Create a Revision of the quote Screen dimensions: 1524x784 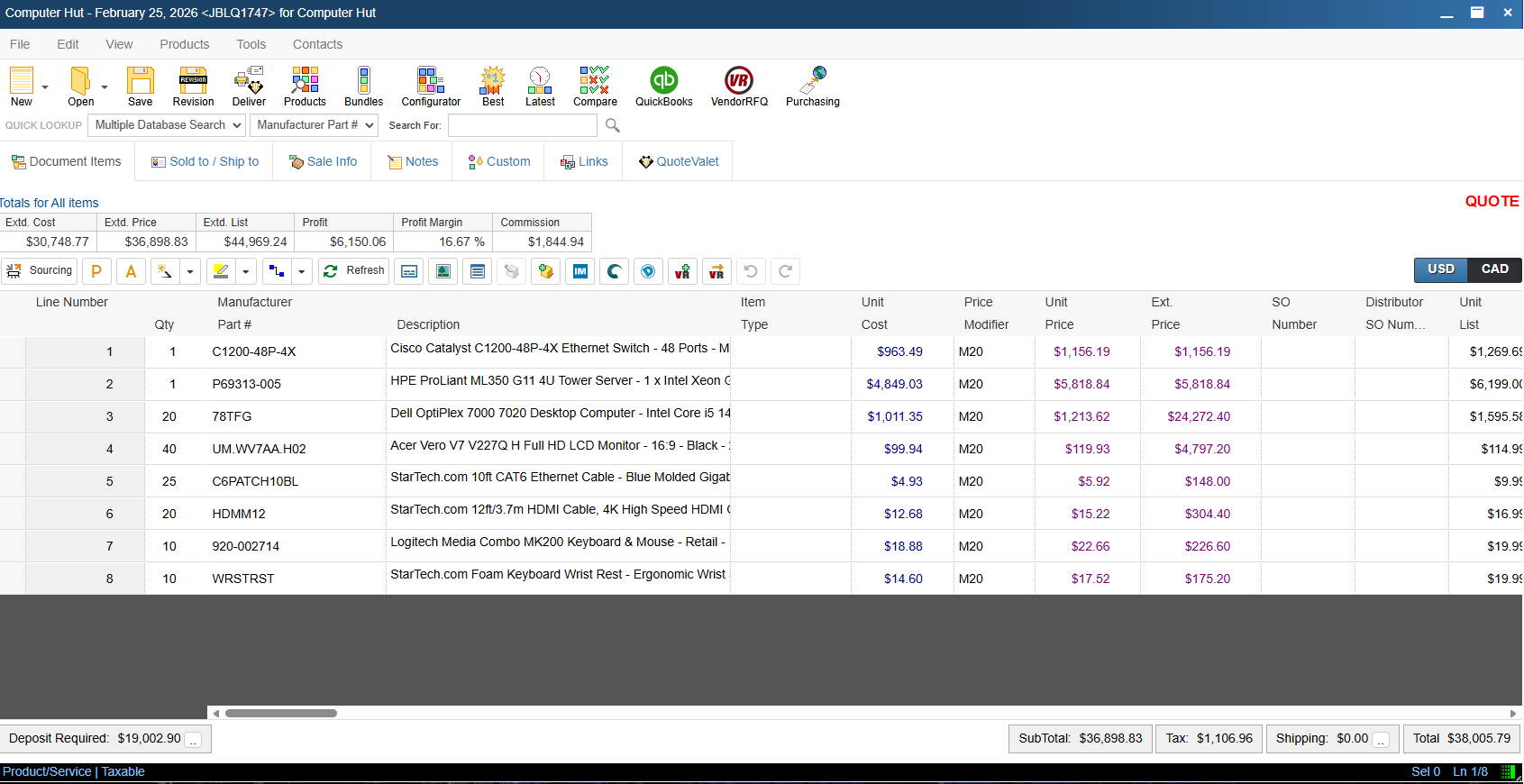pyautogui.click(x=193, y=87)
